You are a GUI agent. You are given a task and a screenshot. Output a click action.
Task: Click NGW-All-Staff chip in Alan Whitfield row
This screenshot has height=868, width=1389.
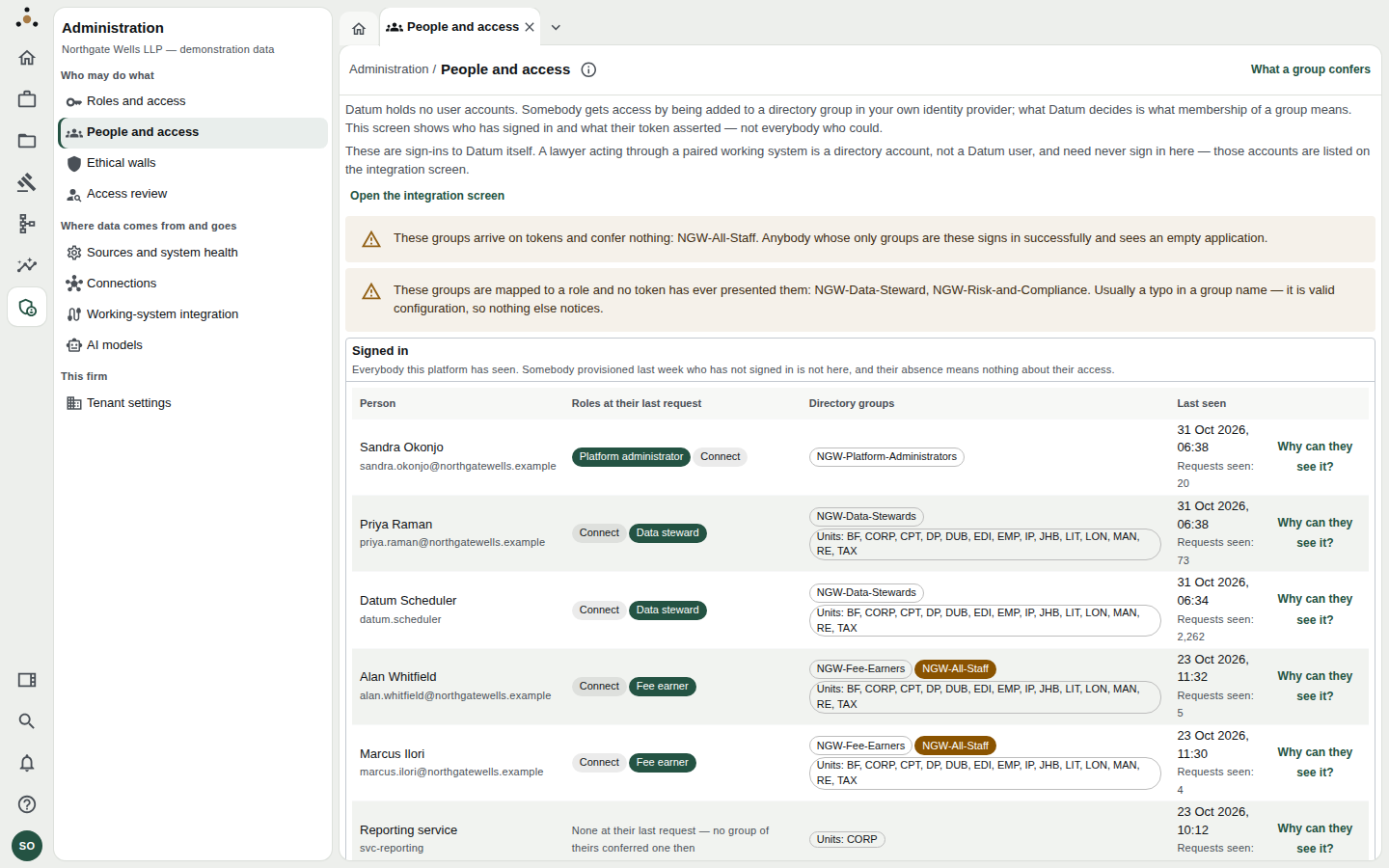[955, 669]
